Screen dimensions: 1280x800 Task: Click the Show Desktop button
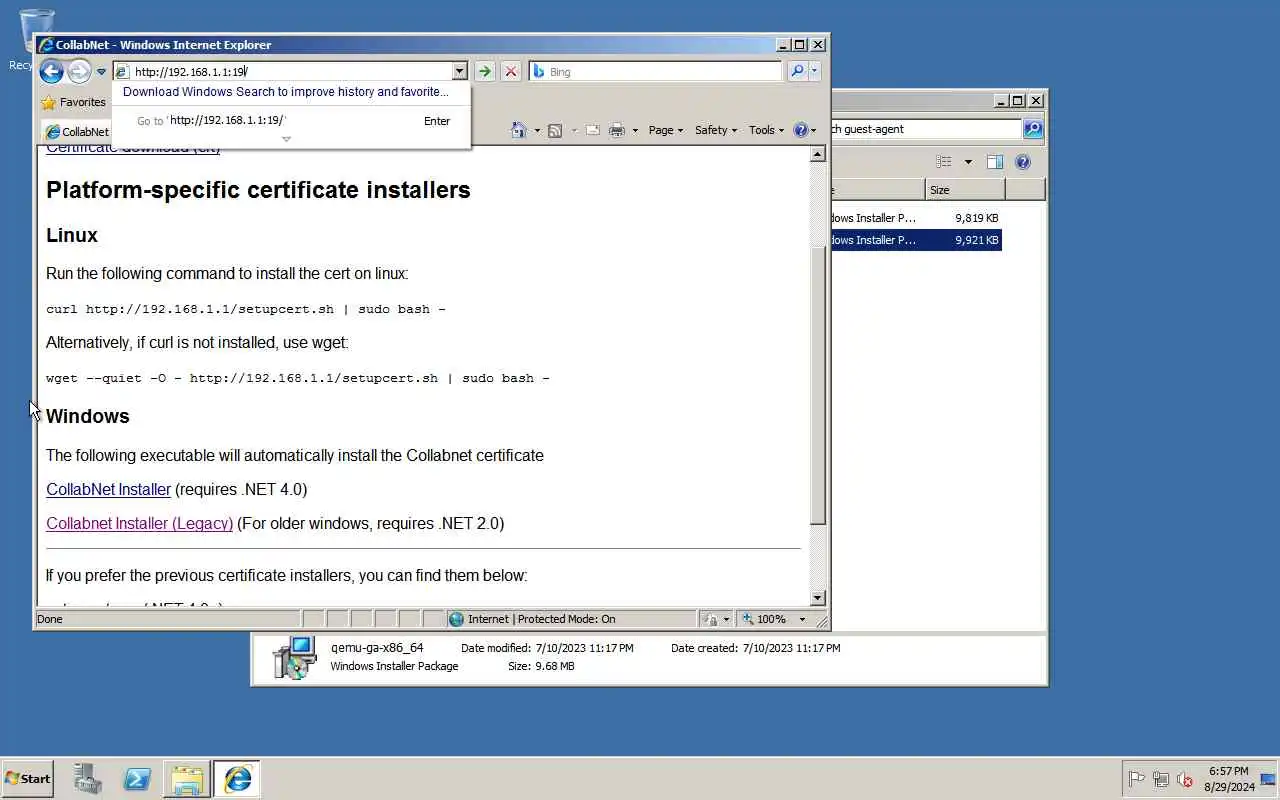point(1268,779)
